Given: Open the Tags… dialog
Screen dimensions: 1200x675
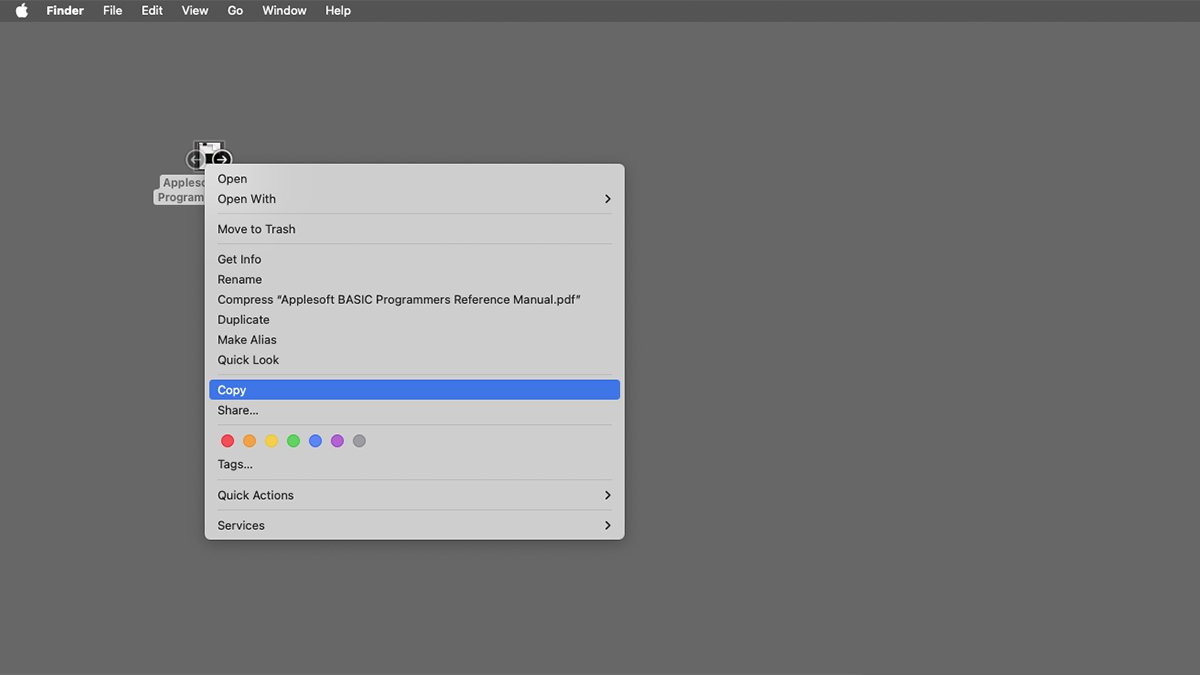Looking at the screenshot, I should pos(414,464).
